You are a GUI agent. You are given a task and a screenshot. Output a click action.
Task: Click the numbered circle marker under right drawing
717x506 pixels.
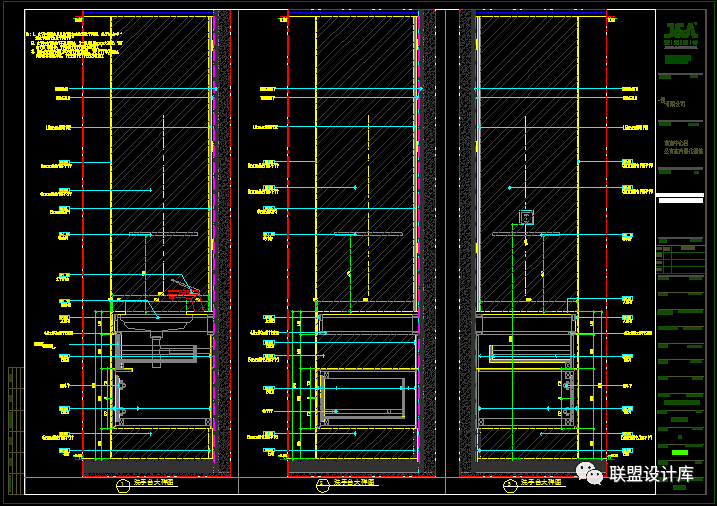[511, 485]
